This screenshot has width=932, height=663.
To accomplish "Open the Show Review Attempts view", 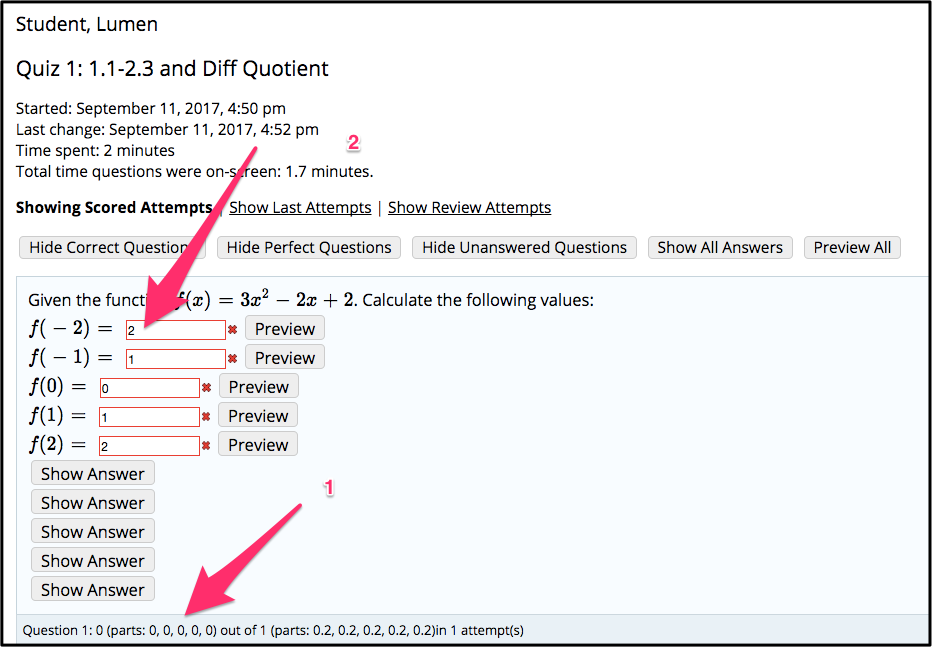I will 469,207.
